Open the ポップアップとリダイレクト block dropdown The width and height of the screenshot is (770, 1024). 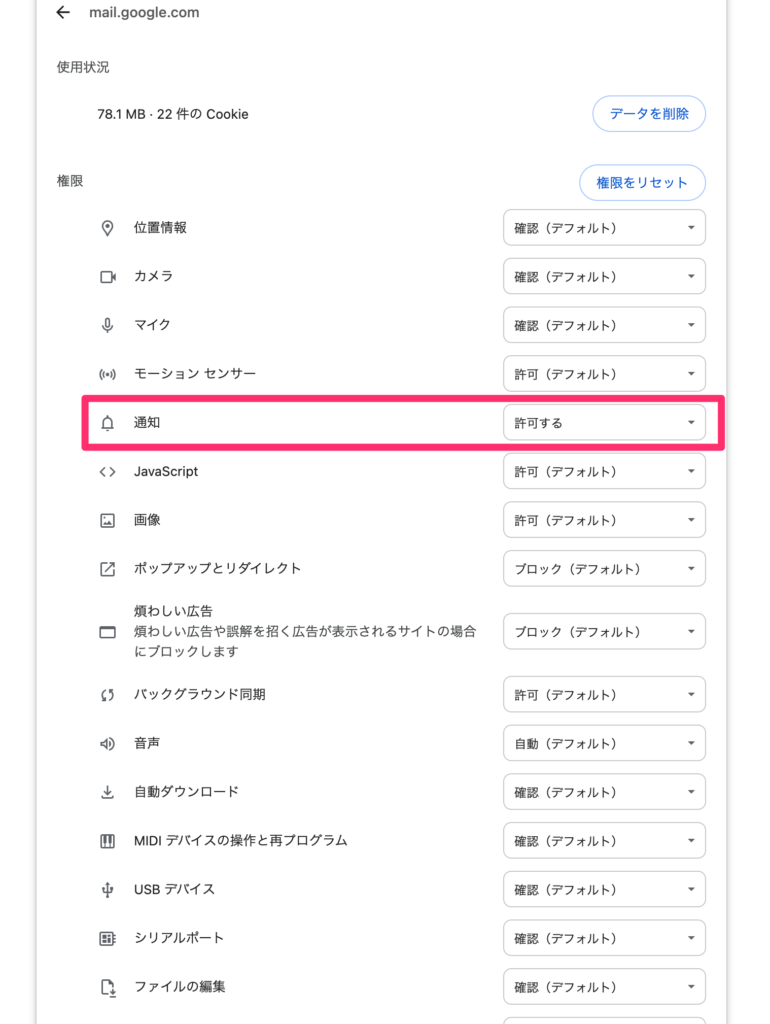604,568
